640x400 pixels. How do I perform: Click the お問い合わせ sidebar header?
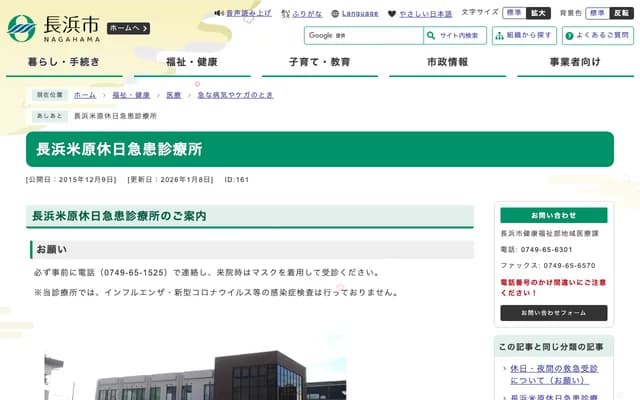(554, 215)
